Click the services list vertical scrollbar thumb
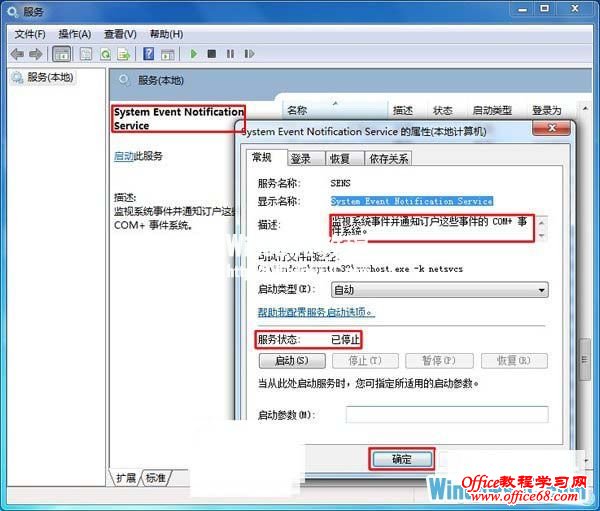Image resolution: width=600 pixels, height=511 pixels. click(584, 359)
